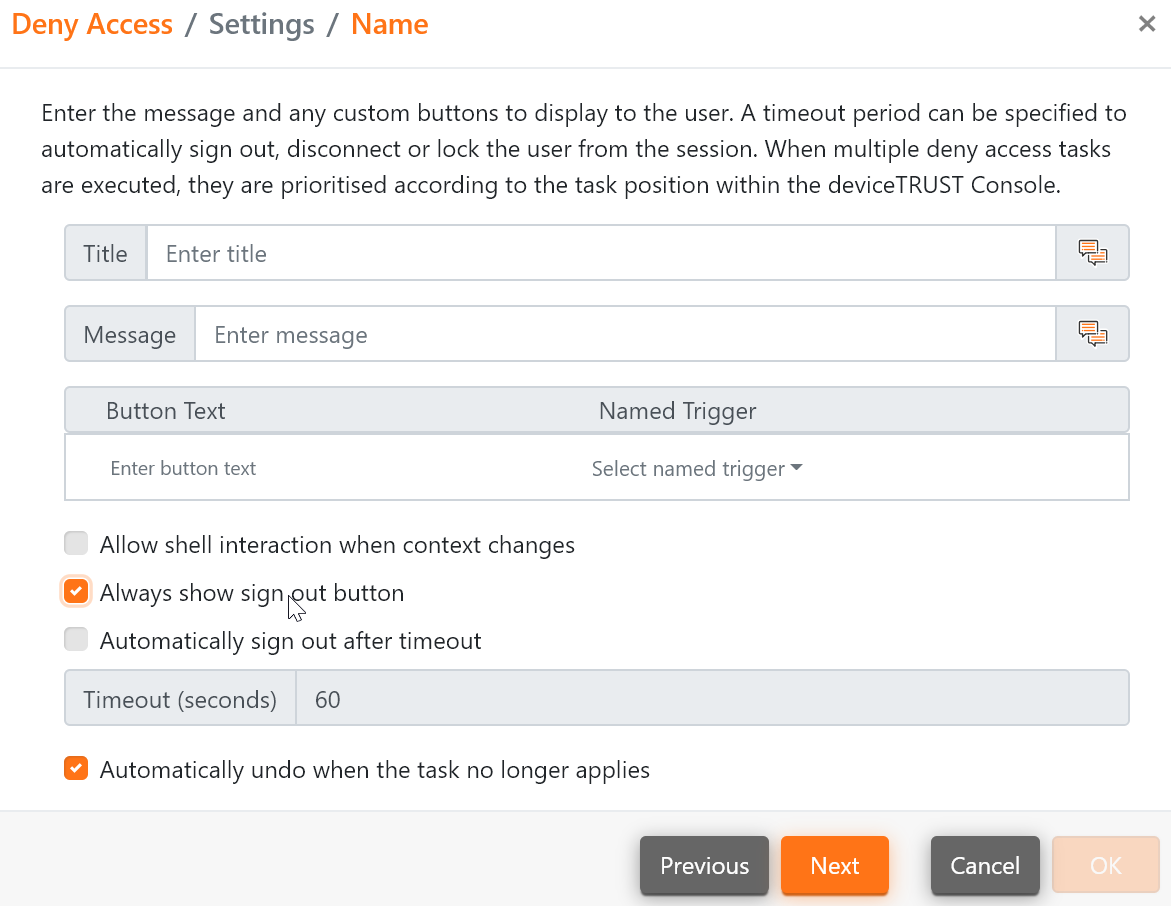Click the OK button
Viewport: 1171px width, 906px height.
[x=1105, y=865]
